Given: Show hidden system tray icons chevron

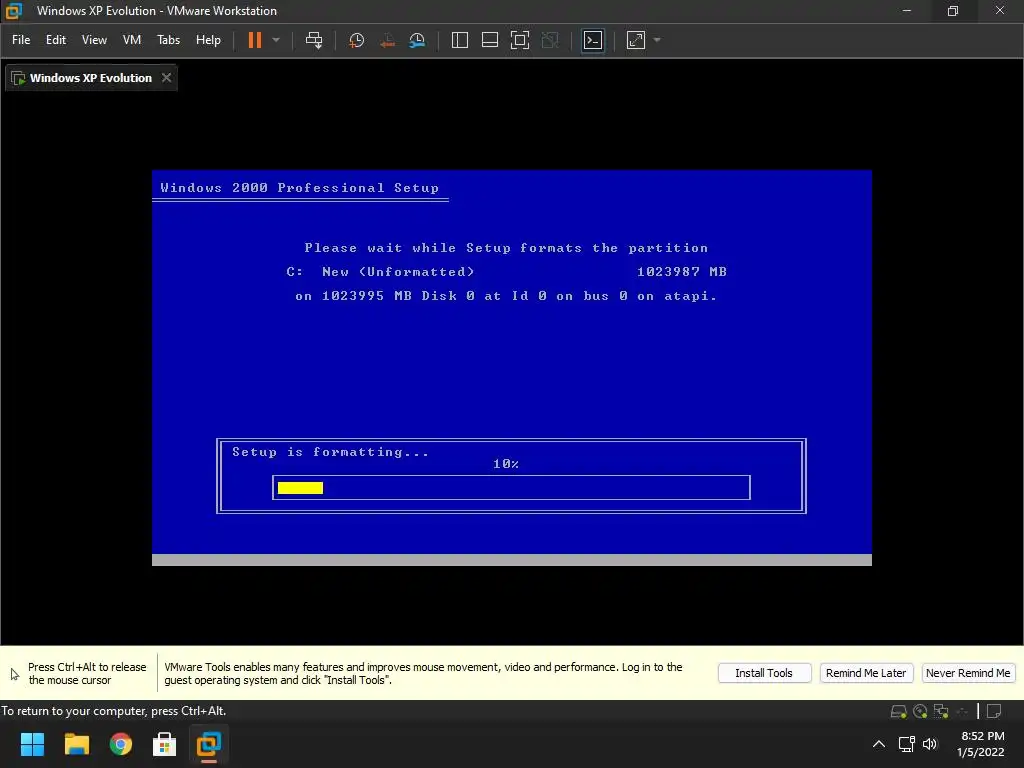Looking at the screenshot, I should point(879,744).
